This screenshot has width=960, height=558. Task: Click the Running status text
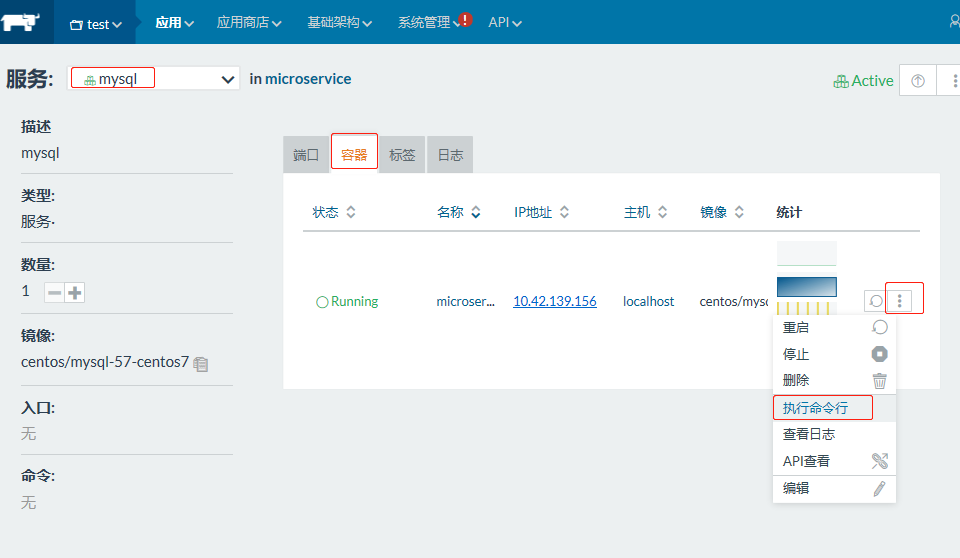[x=354, y=301]
